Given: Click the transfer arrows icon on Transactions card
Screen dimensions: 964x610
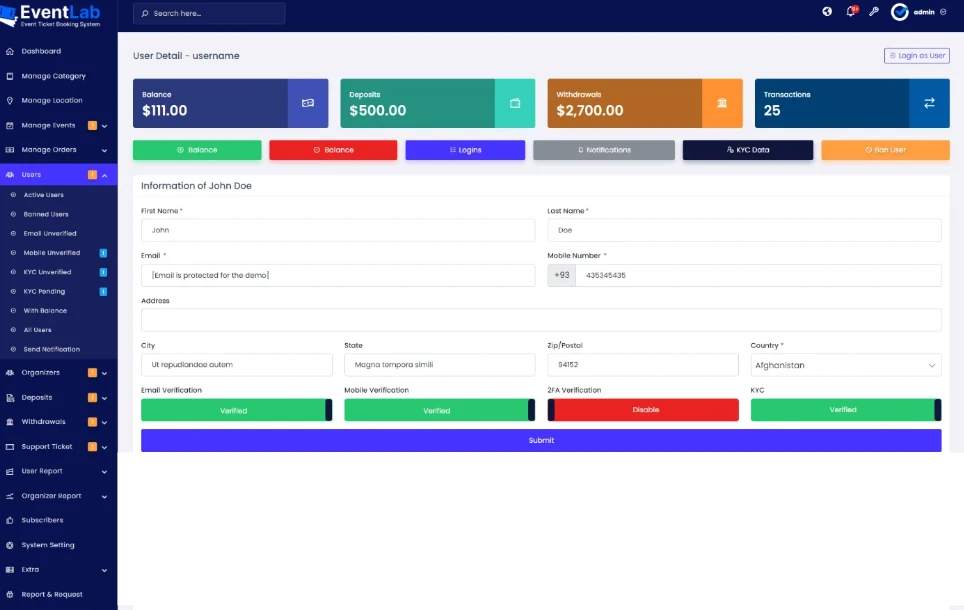Looking at the screenshot, I should point(929,103).
